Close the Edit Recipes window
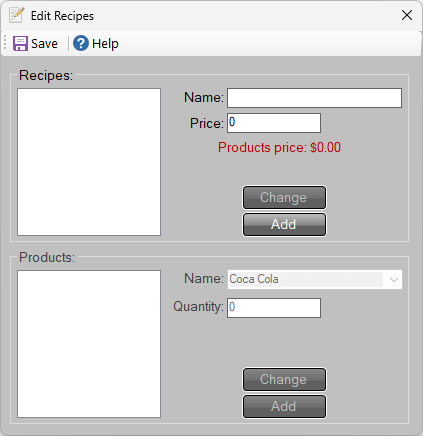 point(407,15)
